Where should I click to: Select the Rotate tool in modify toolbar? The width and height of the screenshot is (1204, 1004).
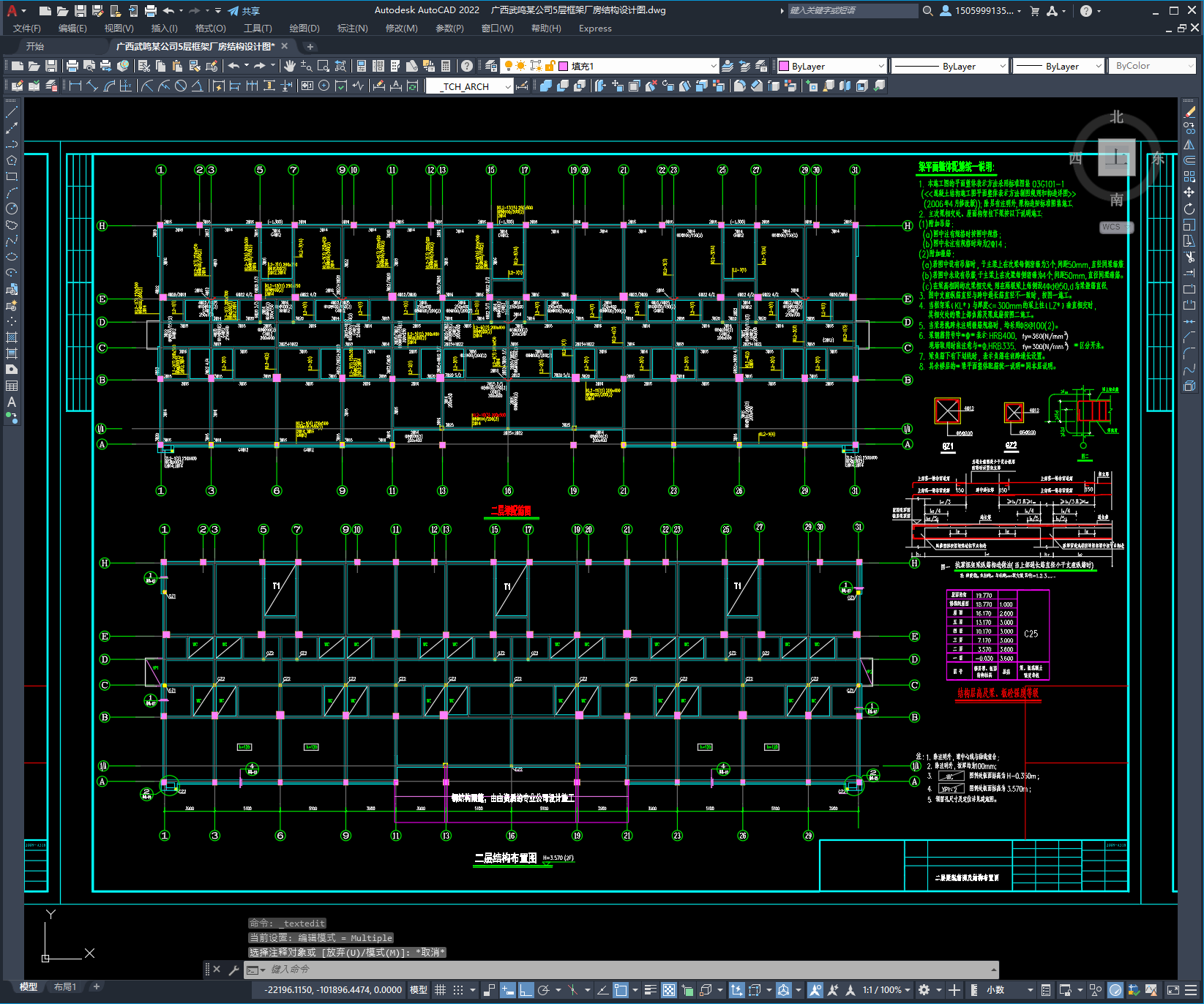pos(1189,209)
